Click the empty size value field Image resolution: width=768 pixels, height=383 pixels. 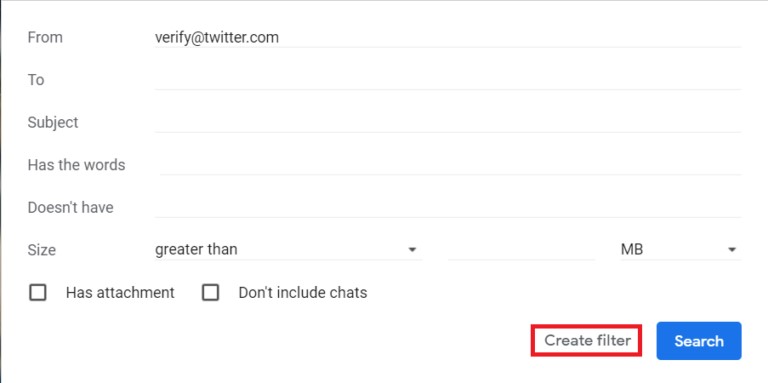coord(521,250)
